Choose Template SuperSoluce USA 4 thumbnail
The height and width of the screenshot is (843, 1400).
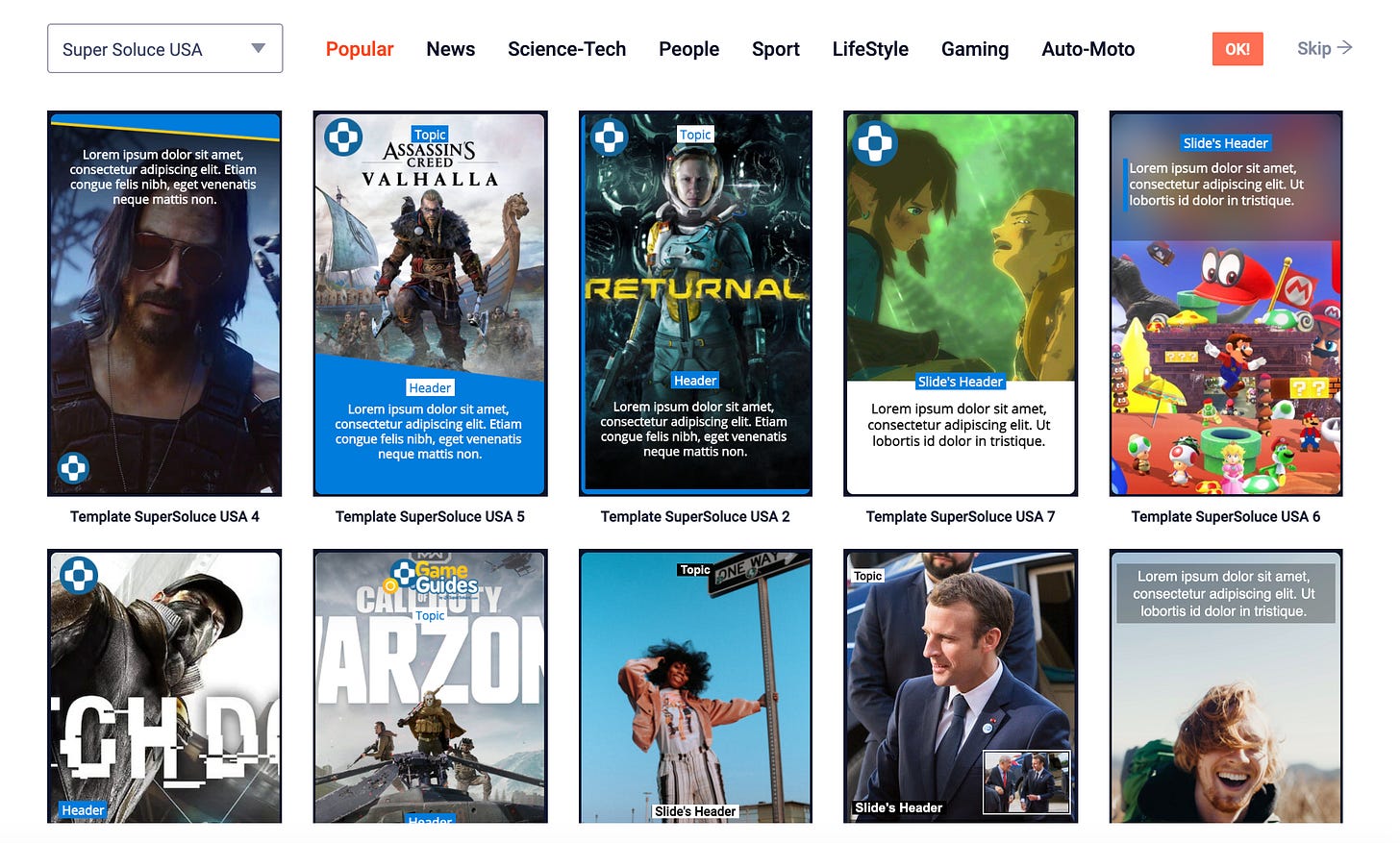point(164,304)
